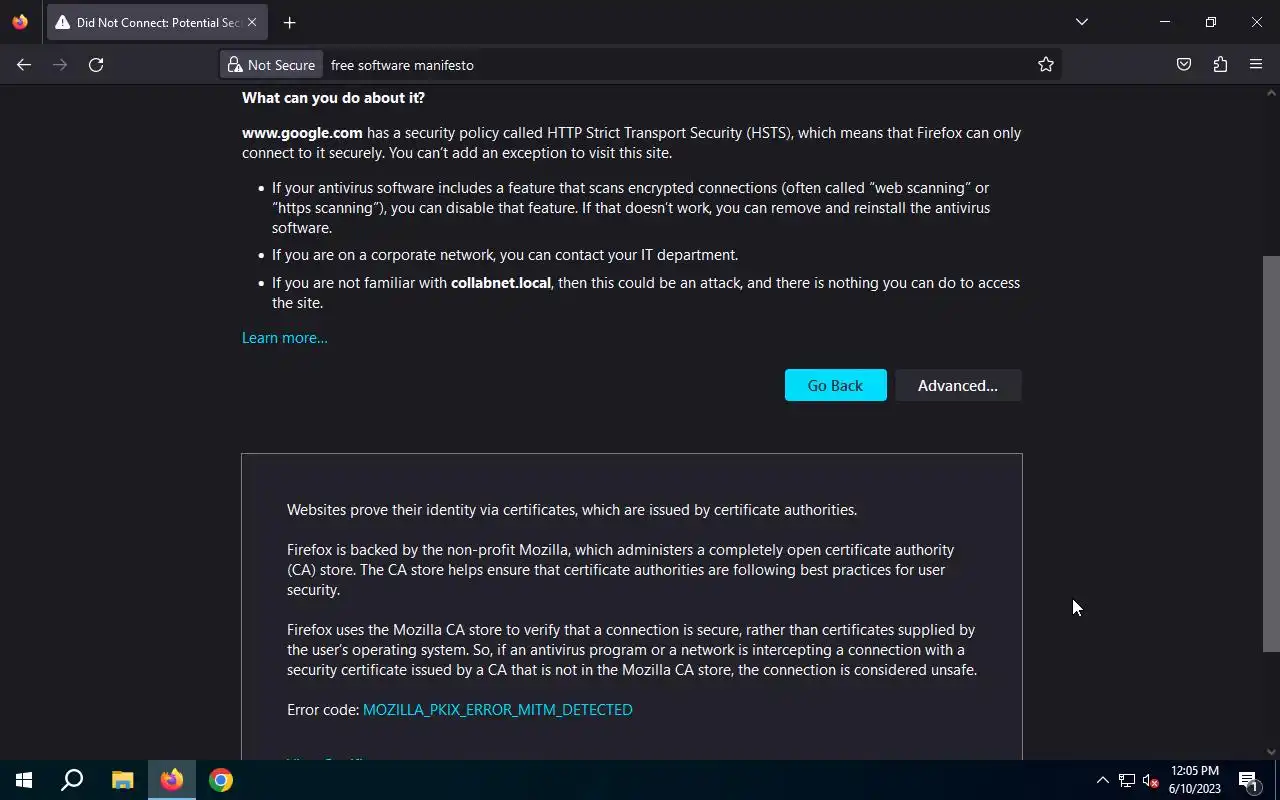
Task: Open File Explorer from the taskbar
Action: coord(122,780)
